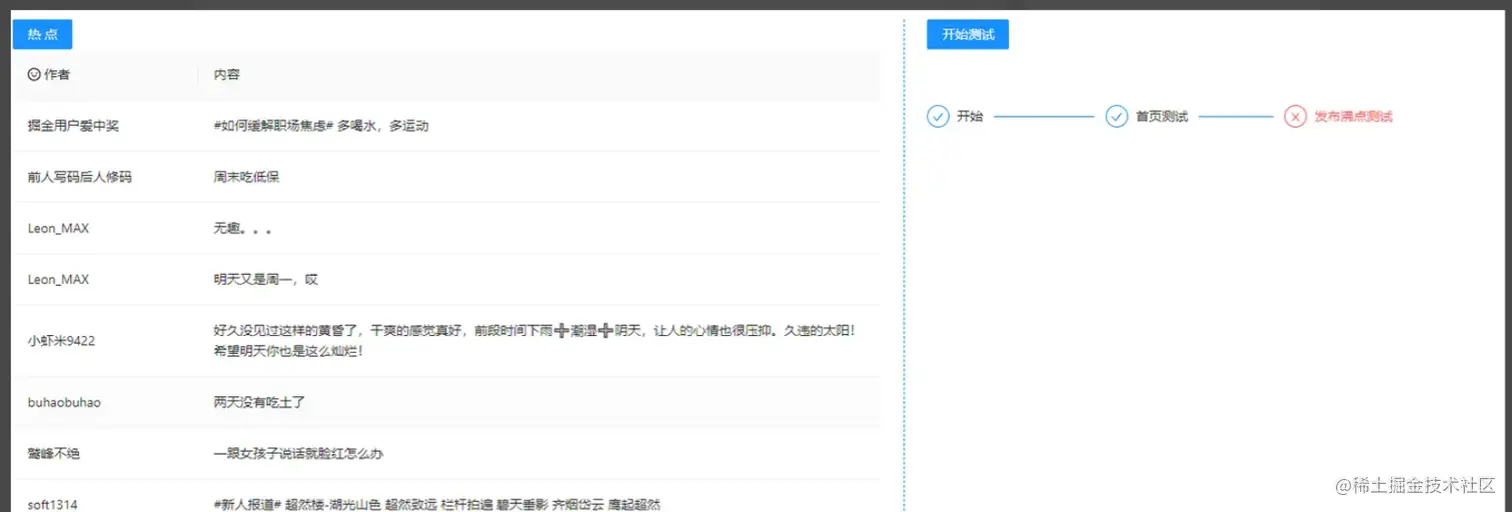This screenshot has height=512, width=1512.
Task: Select content #如何缓解职场焦虑# 多喝水，多运动
Action: click(x=321, y=126)
